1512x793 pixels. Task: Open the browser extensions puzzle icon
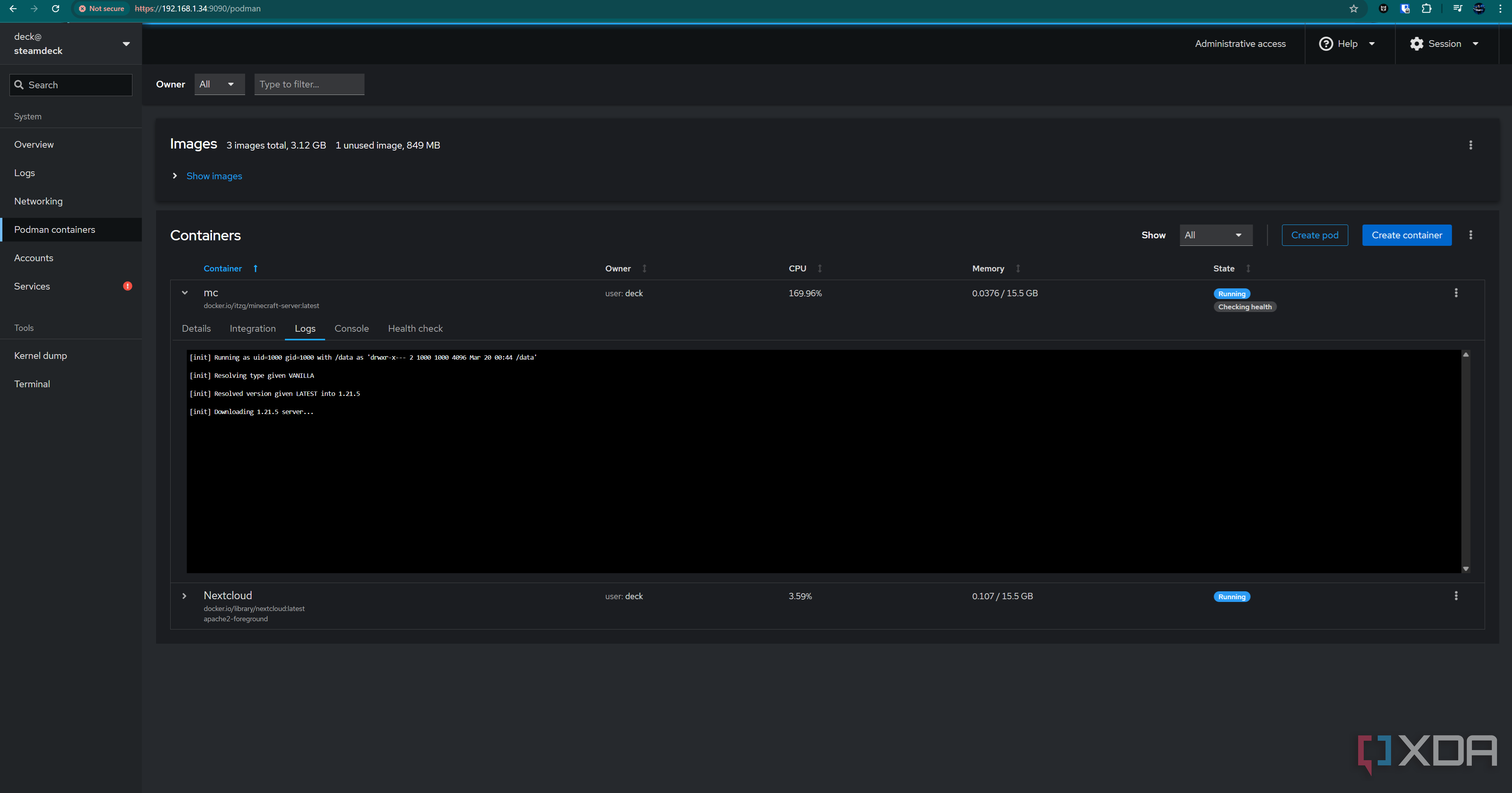pyautogui.click(x=1426, y=9)
